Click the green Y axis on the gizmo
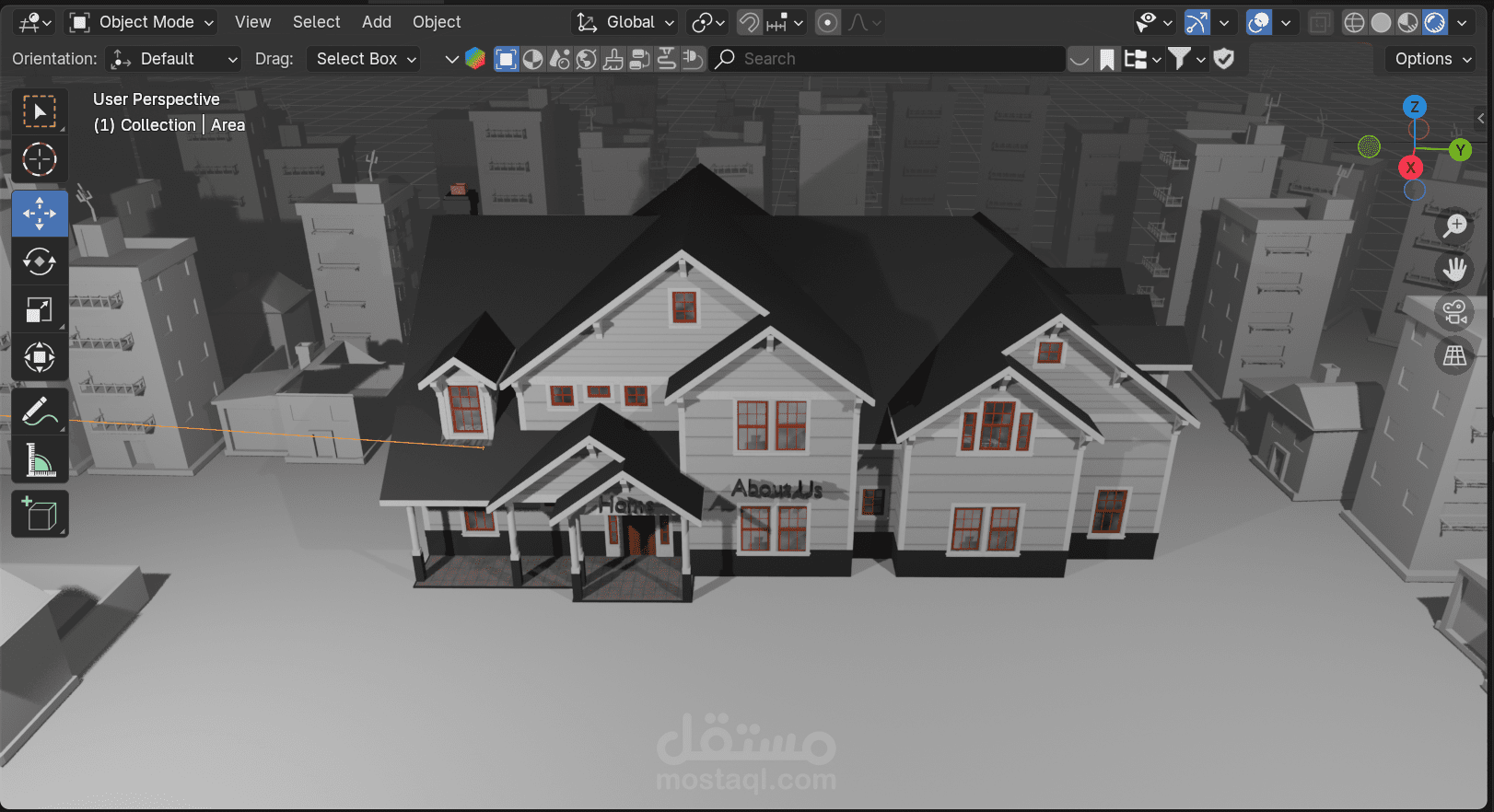This screenshot has width=1494, height=812. 1460,150
